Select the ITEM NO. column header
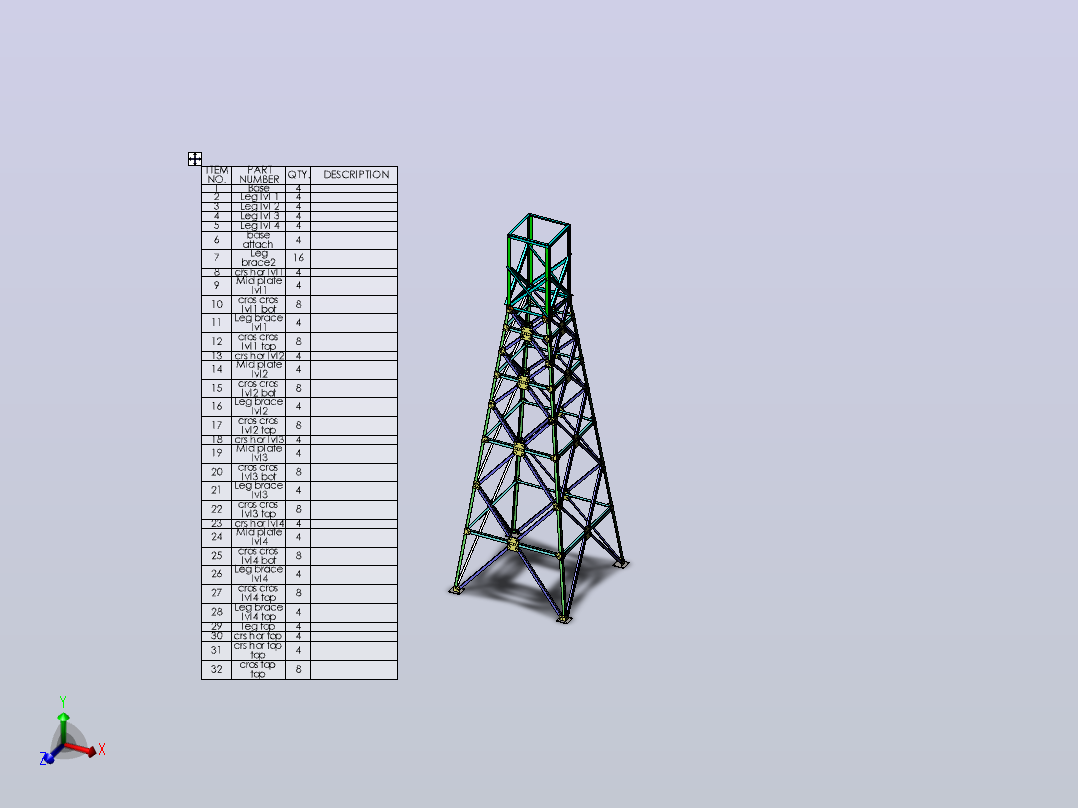The image size is (1078, 808). point(217,175)
